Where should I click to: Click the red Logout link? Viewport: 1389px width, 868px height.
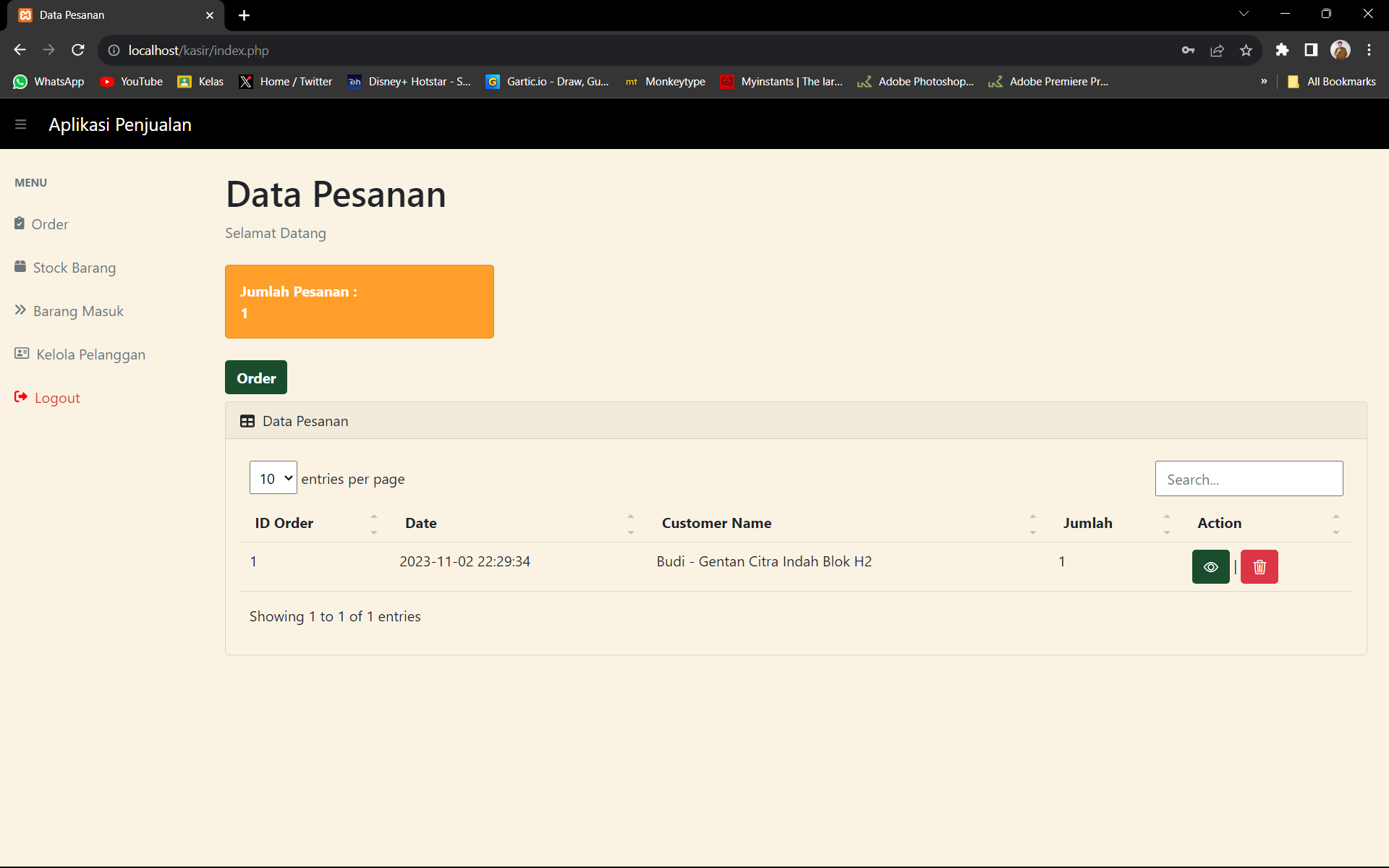(x=56, y=398)
